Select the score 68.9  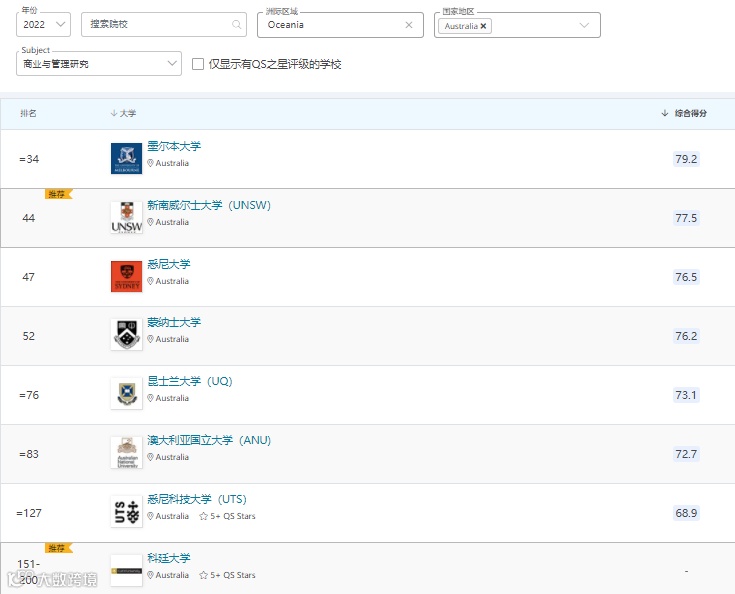pyautogui.click(x=686, y=513)
